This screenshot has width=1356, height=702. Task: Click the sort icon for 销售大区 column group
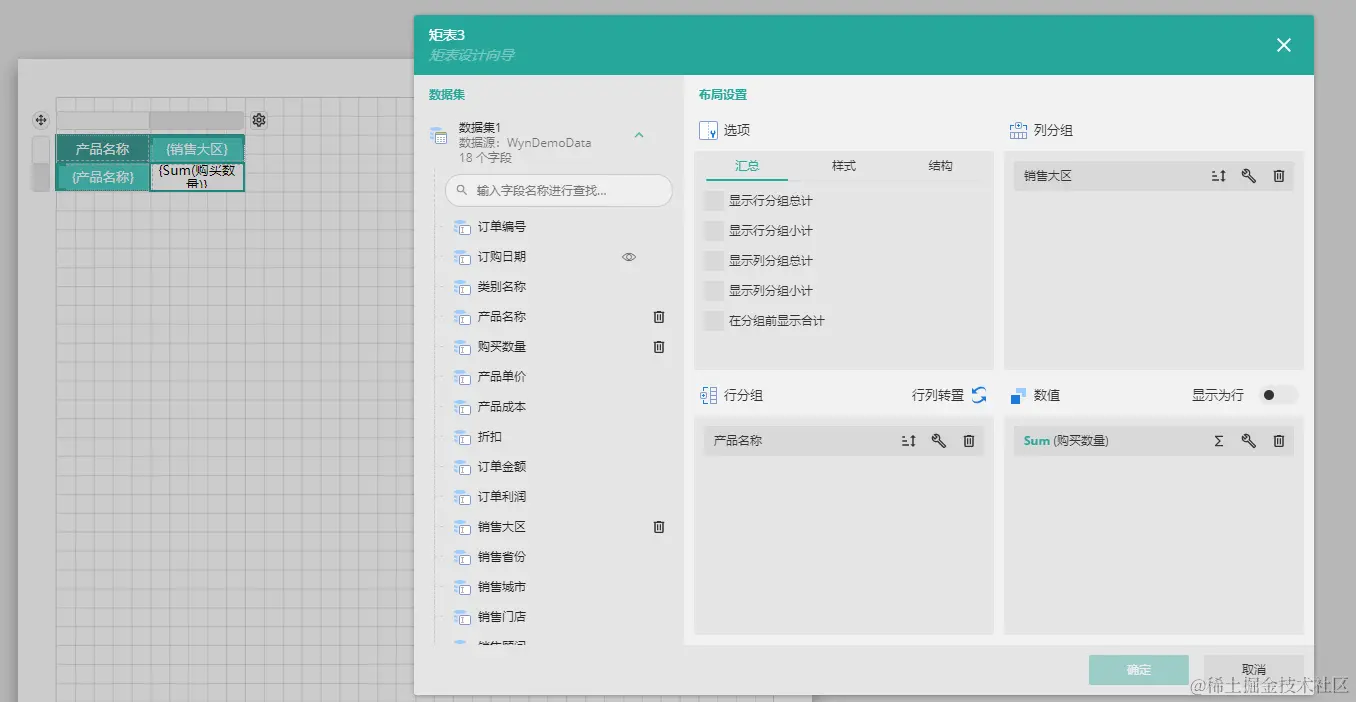pos(1218,176)
